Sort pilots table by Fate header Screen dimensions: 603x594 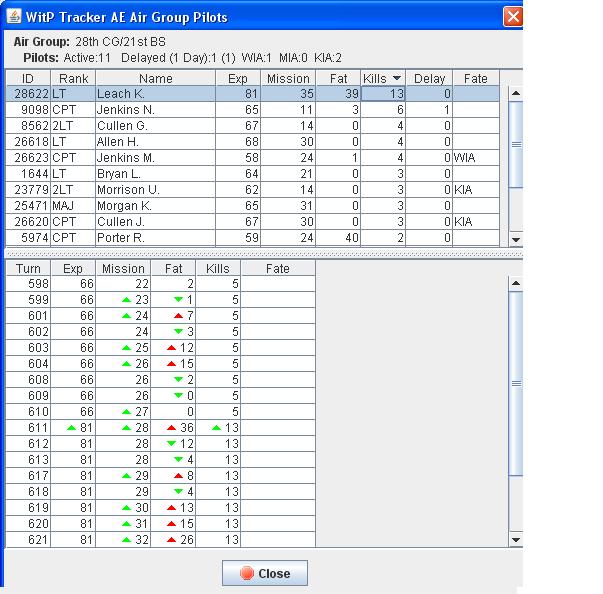(476, 78)
